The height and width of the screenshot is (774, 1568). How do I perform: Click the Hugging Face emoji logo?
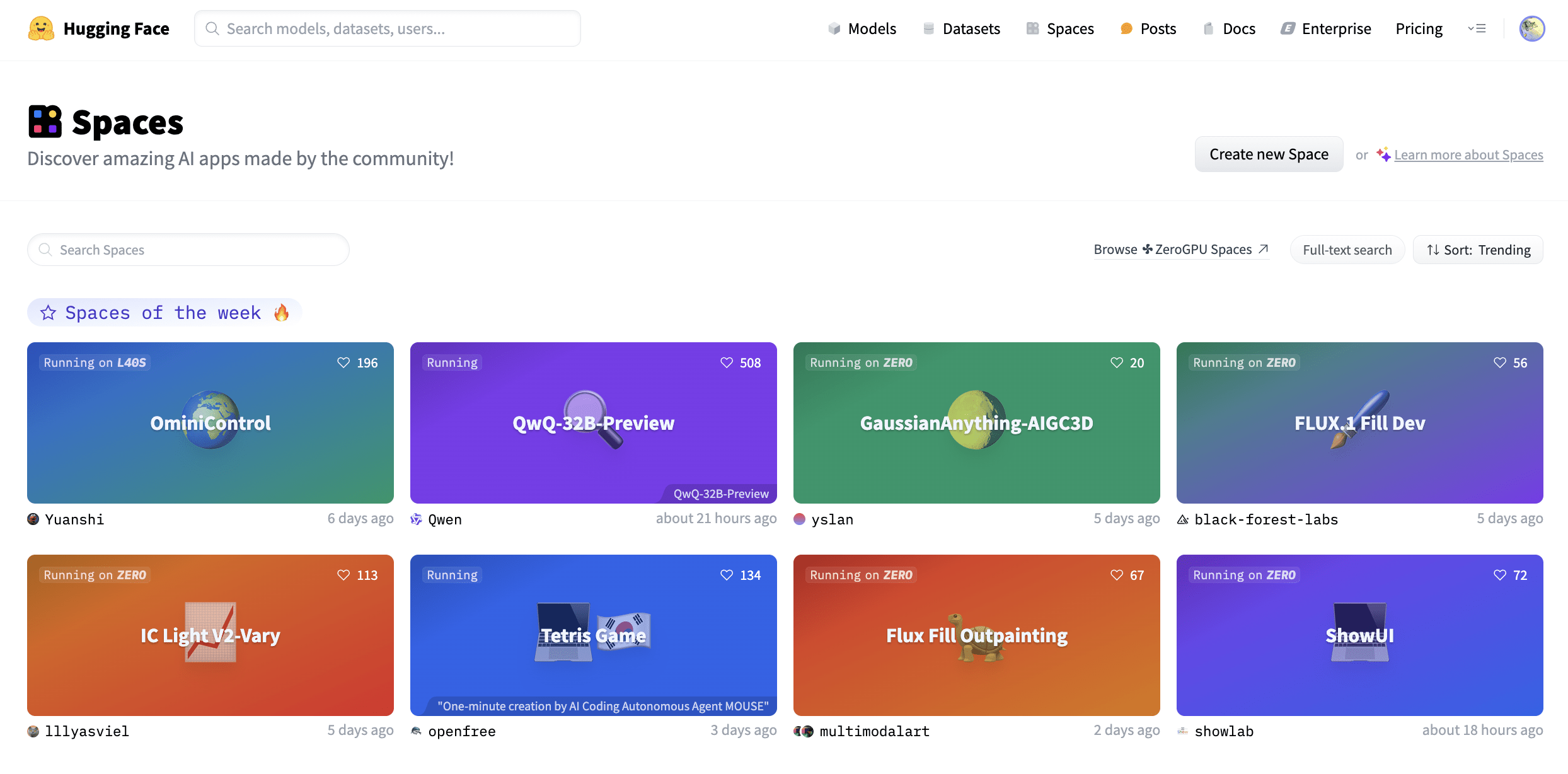(x=41, y=28)
